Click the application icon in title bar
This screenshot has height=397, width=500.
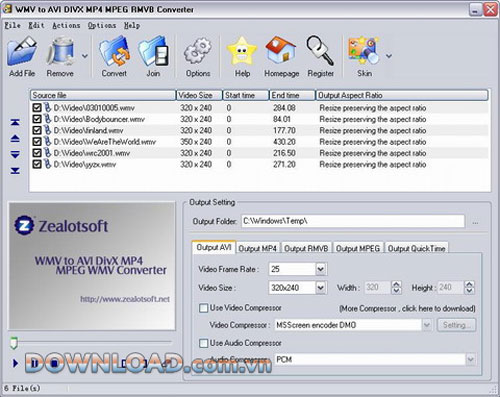pyautogui.click(x=7, y=9)
